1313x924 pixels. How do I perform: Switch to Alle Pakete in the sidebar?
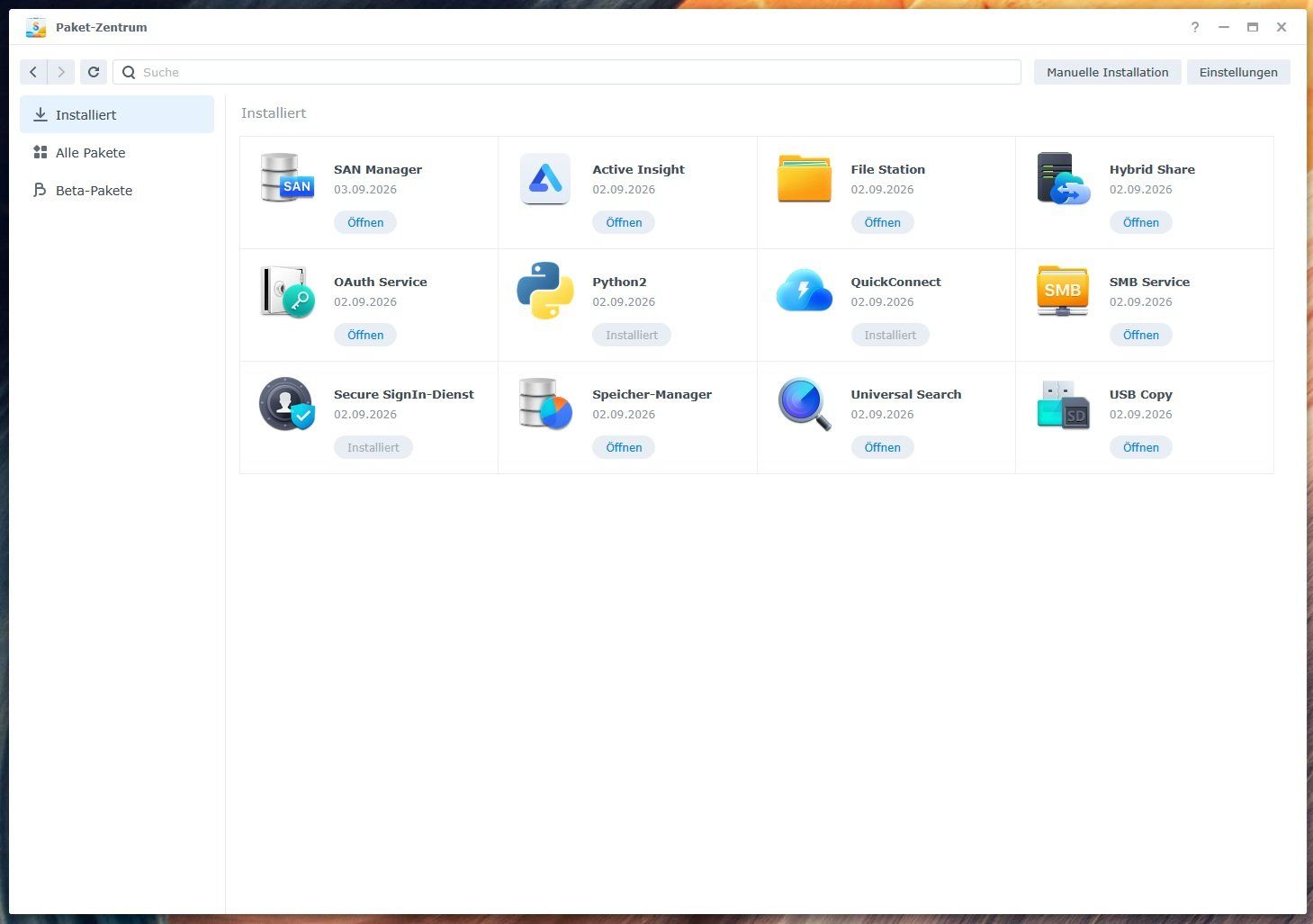coord(117,152)
